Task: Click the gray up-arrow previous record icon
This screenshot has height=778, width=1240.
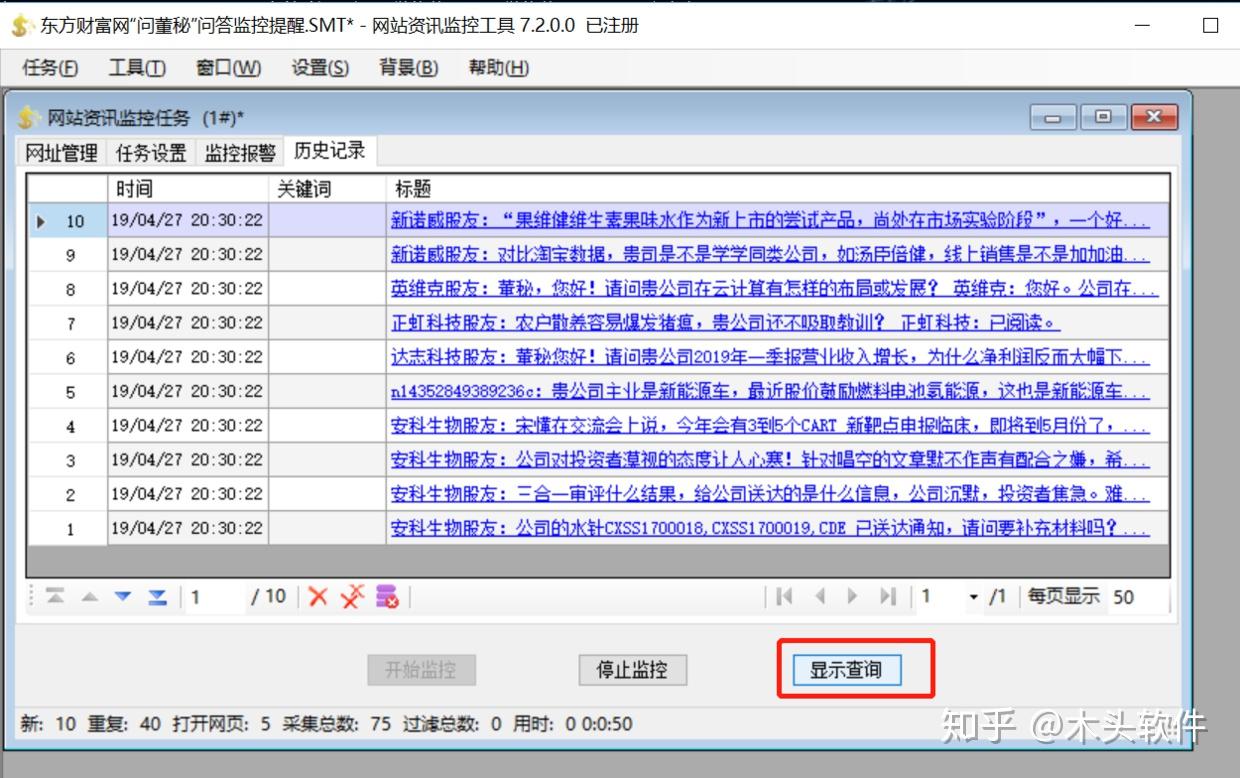Action: pyautogui.click(x=89, y=597)
